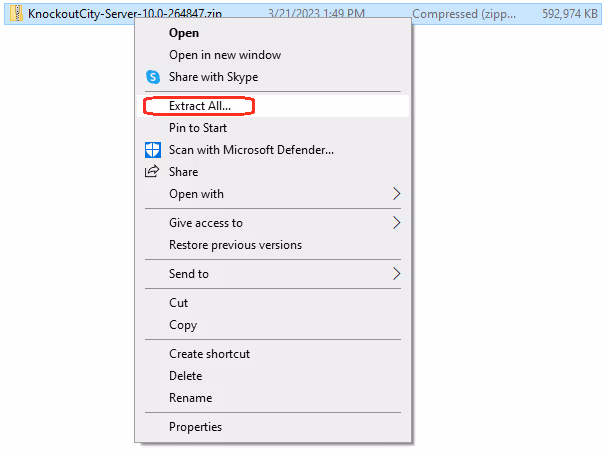Image resolution: width=604 pixels, height=451 pixels.
Task: Click the Skype icon in context menu
Action: (x=153, y=77)
